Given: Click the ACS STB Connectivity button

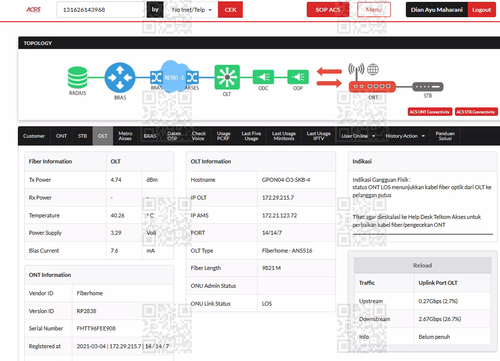Looking at the screenshot, I should pos(476,112).
